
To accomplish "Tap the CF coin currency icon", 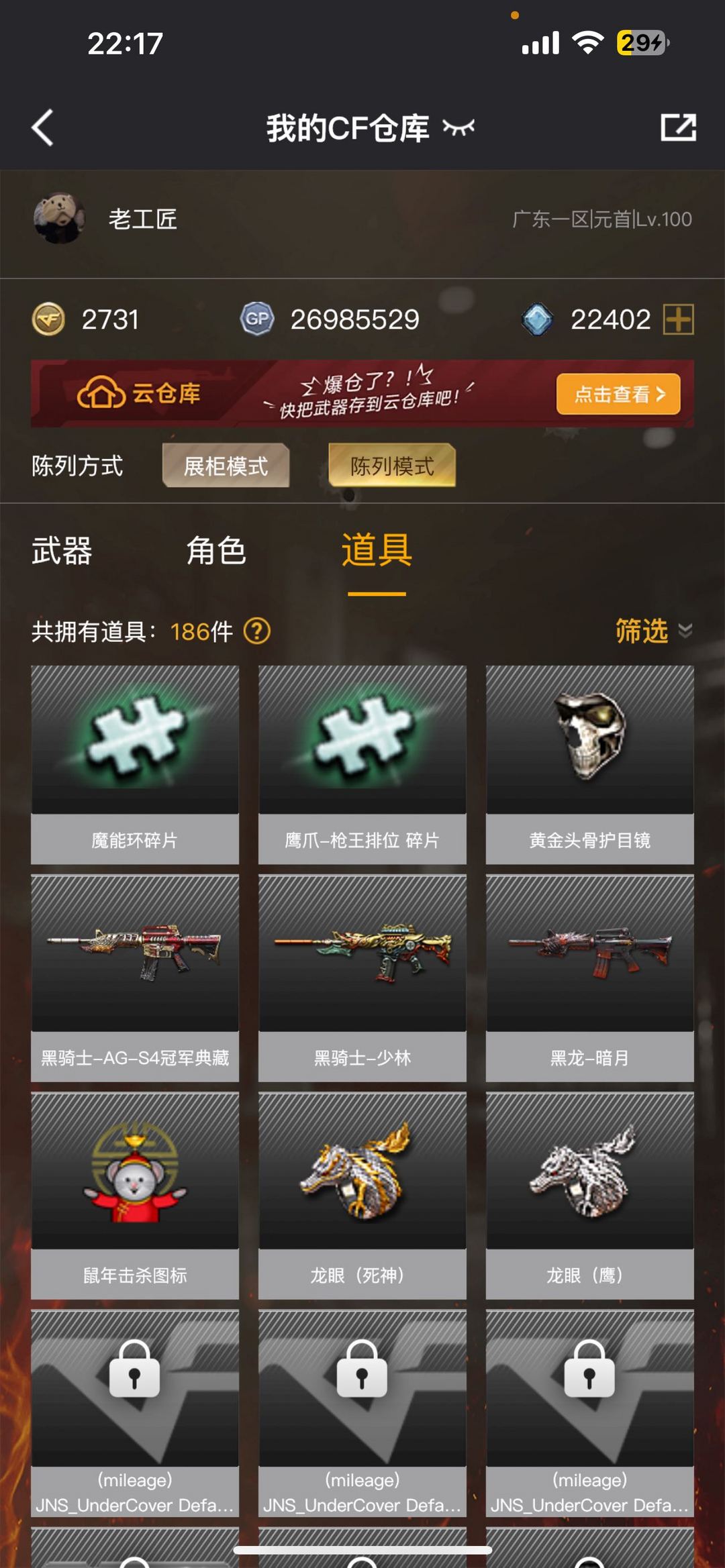I will tap(48, 319).
